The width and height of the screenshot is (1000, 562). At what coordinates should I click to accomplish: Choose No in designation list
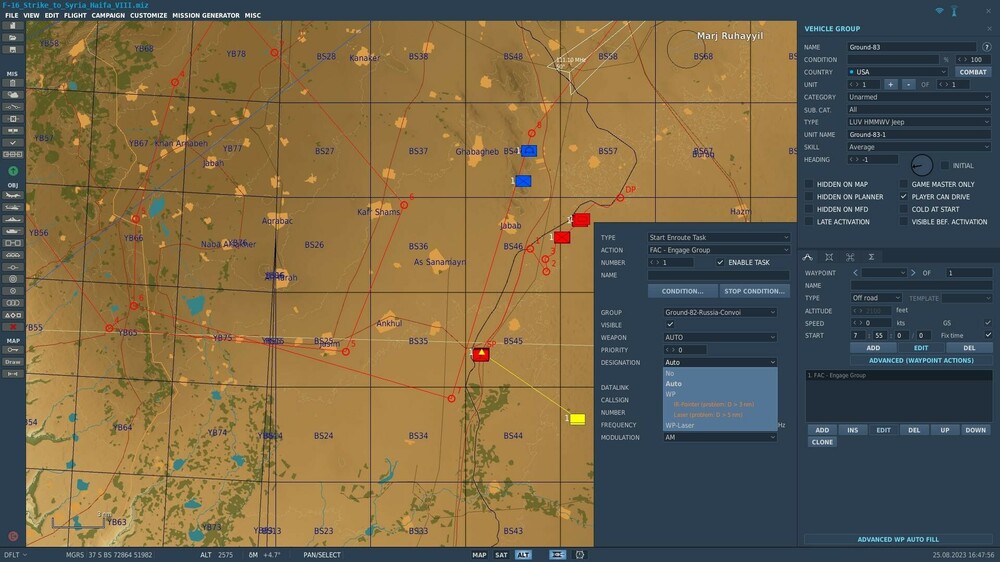pyautogui.click(x=720, y=374)
